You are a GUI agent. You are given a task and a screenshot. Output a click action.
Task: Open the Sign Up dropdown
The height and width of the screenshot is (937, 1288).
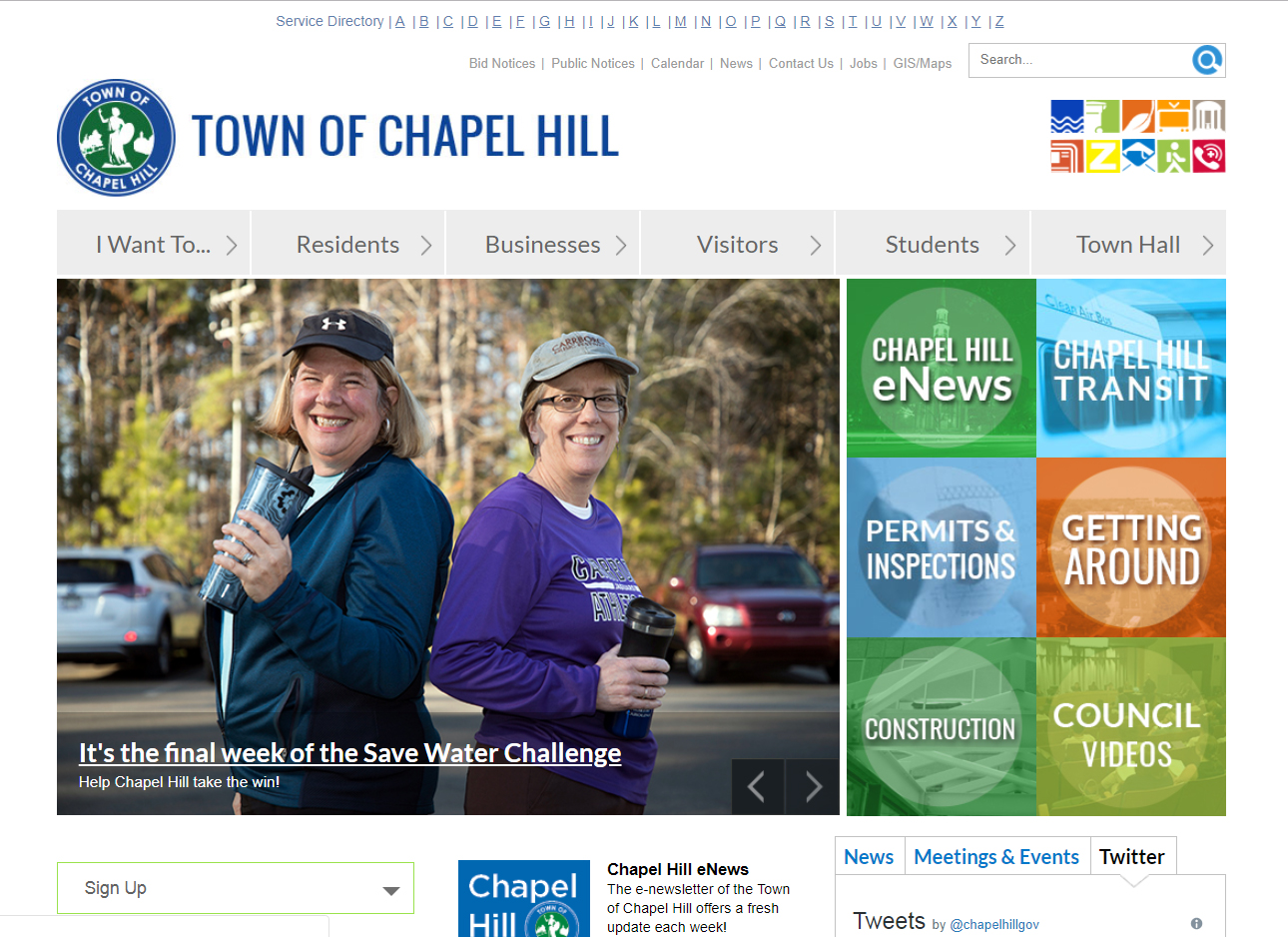point(236,888)
